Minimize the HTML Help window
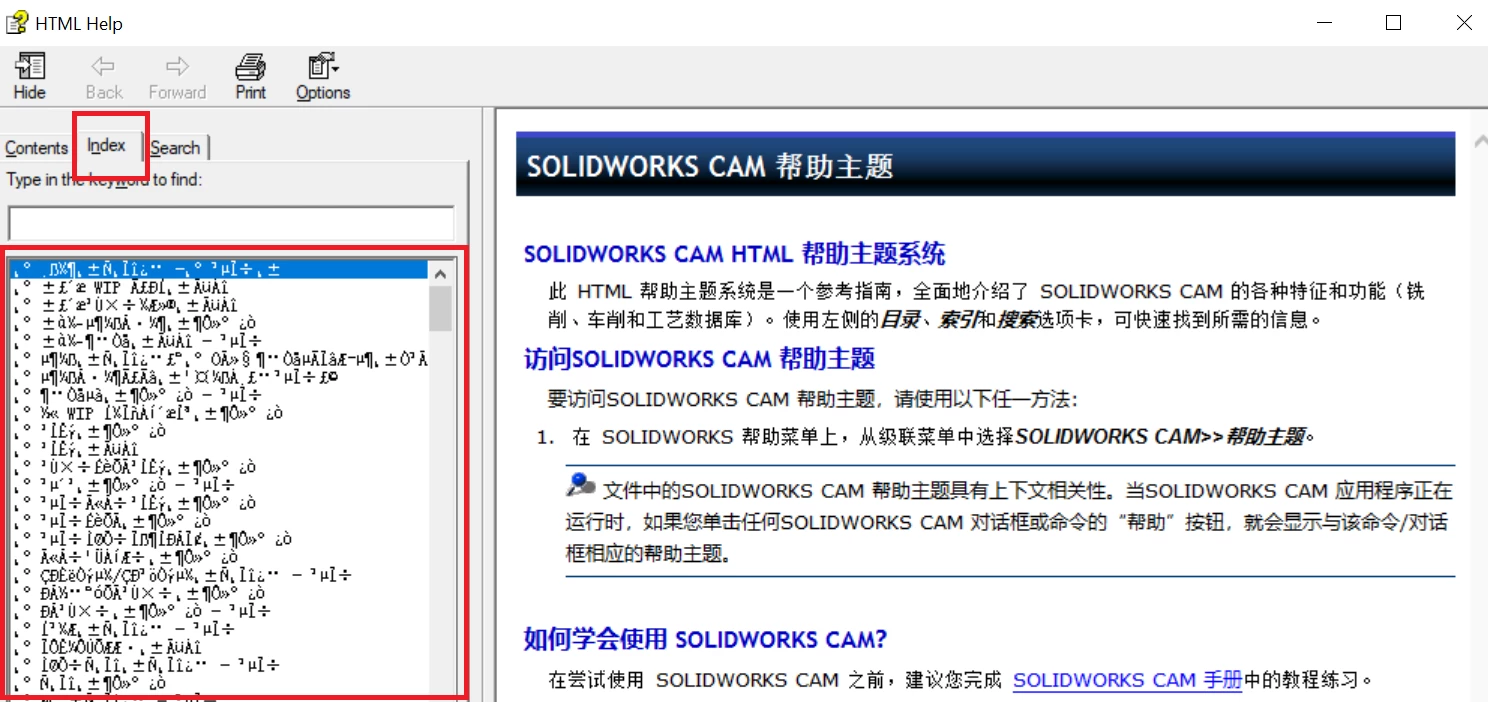 (x=1326, y=22)
